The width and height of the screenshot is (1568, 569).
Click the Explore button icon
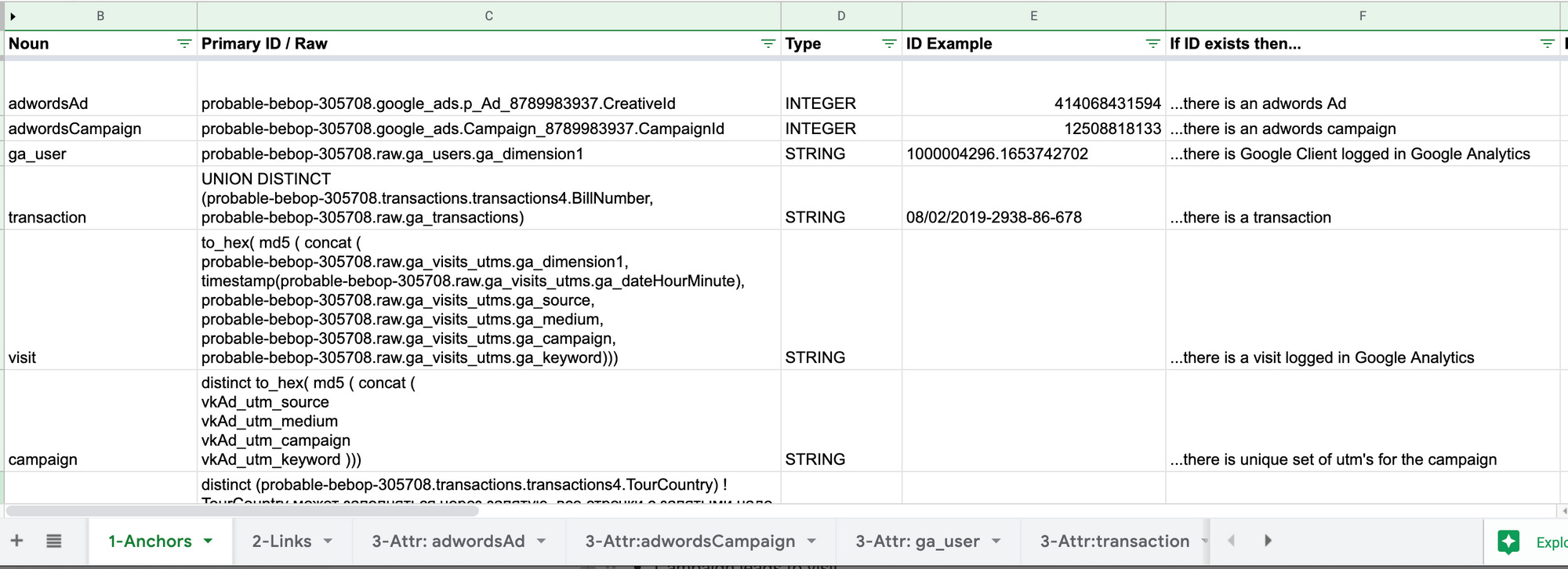click(1508, 542)
